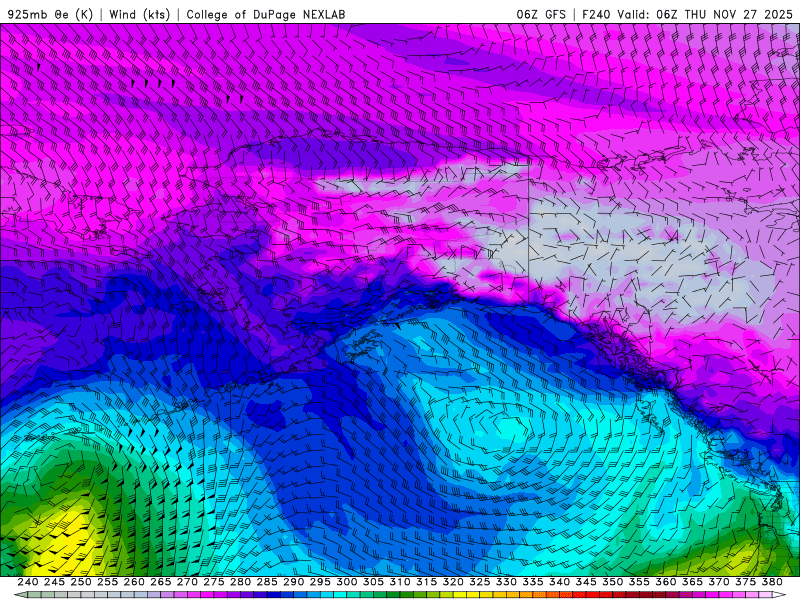Click the colorbar's right end arrow
The image size is (800, 600).
click(x=780, y=595)
